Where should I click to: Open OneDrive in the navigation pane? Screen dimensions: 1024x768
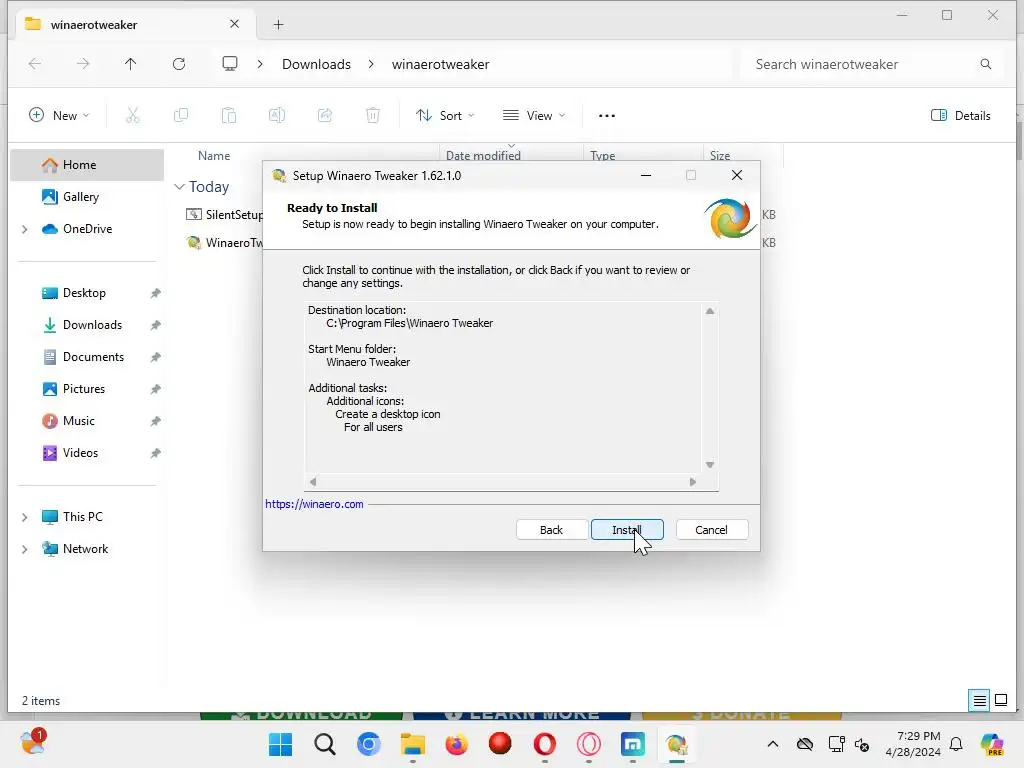click(x=88, y=229)
